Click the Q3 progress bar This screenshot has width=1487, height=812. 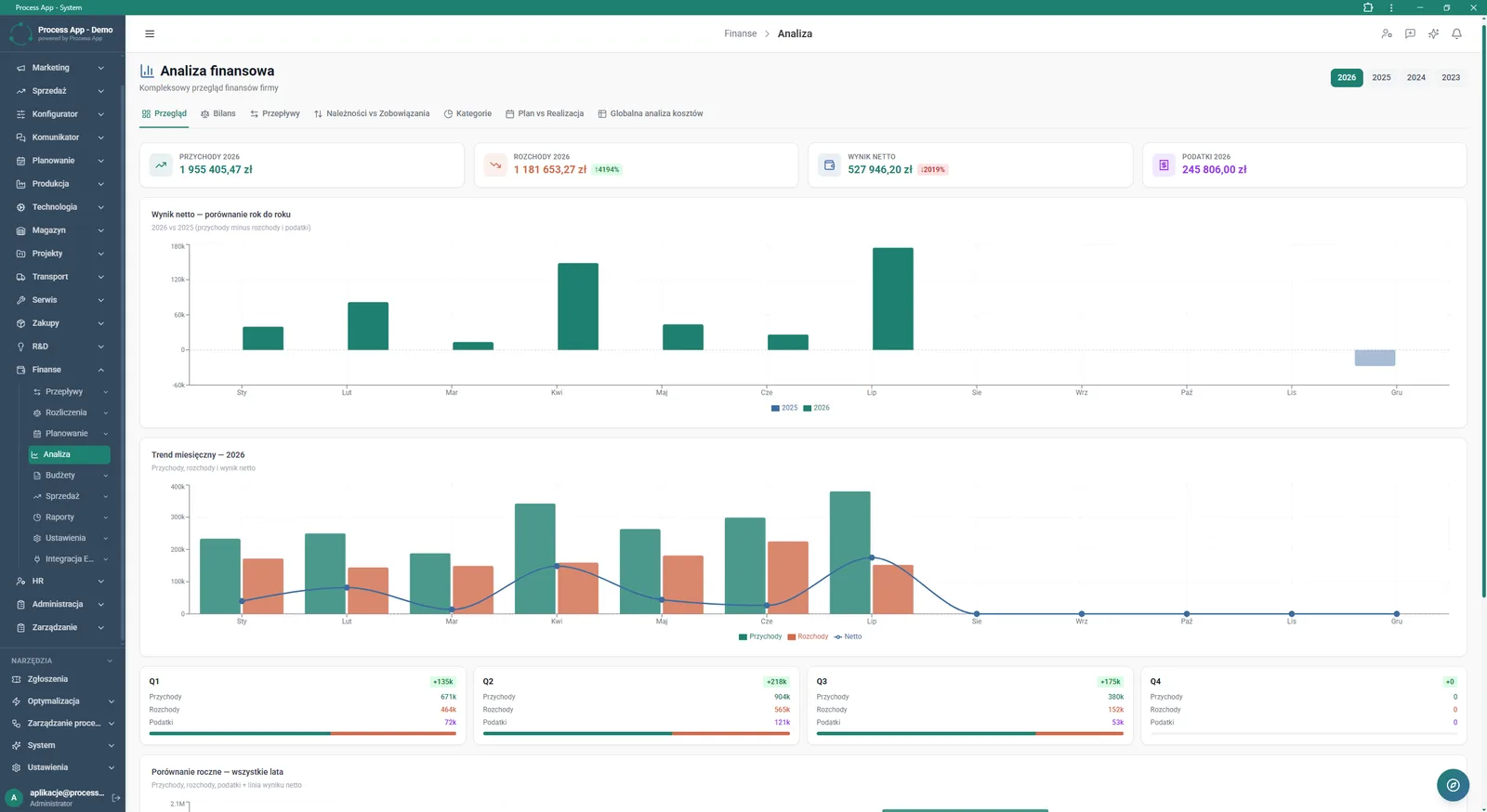click(x=969, y=733)
